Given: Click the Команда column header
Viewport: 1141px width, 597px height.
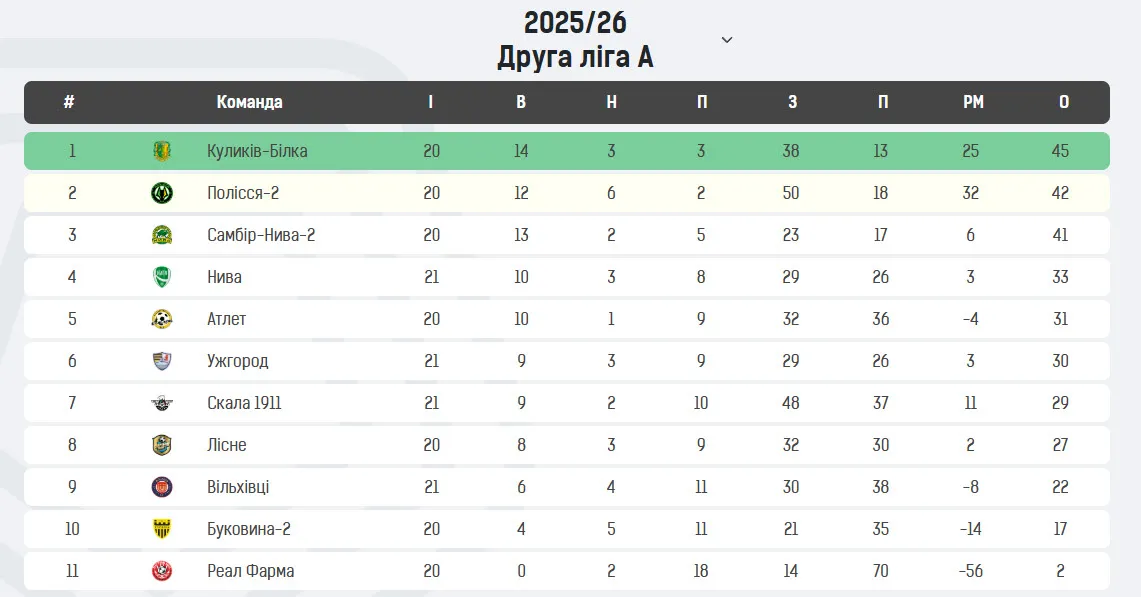Looking at the screenshot, I should [249, 102].
